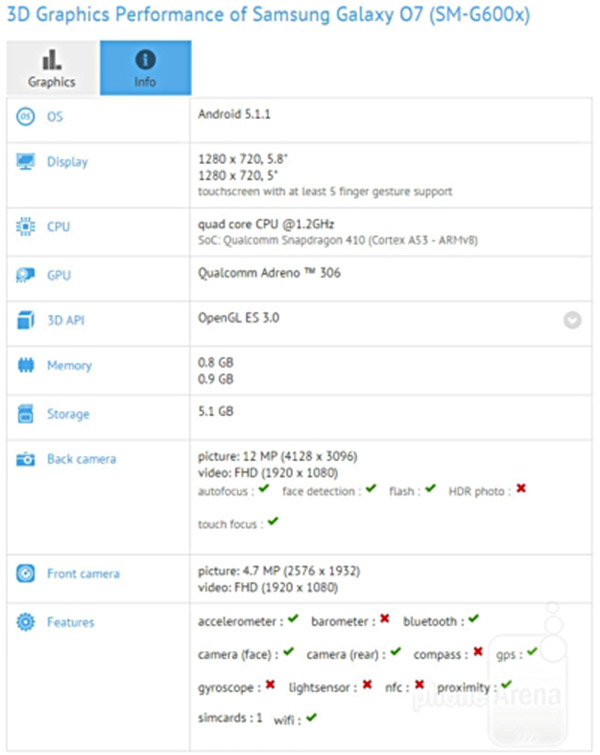Click the GPU row icon
This screenshot has height=755, width=600.
(26, 276)
